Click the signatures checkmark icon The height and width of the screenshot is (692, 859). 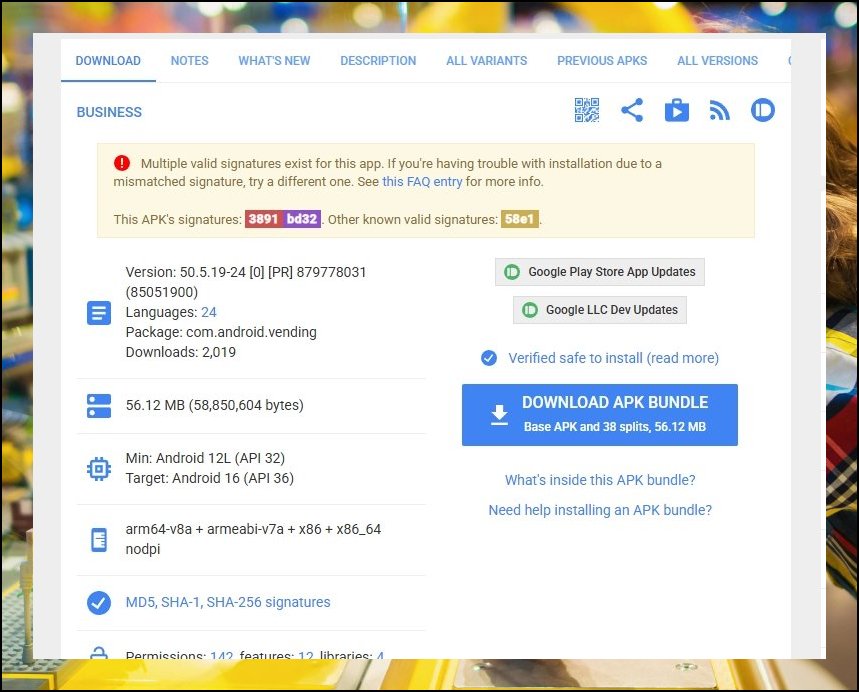(99, 603)
